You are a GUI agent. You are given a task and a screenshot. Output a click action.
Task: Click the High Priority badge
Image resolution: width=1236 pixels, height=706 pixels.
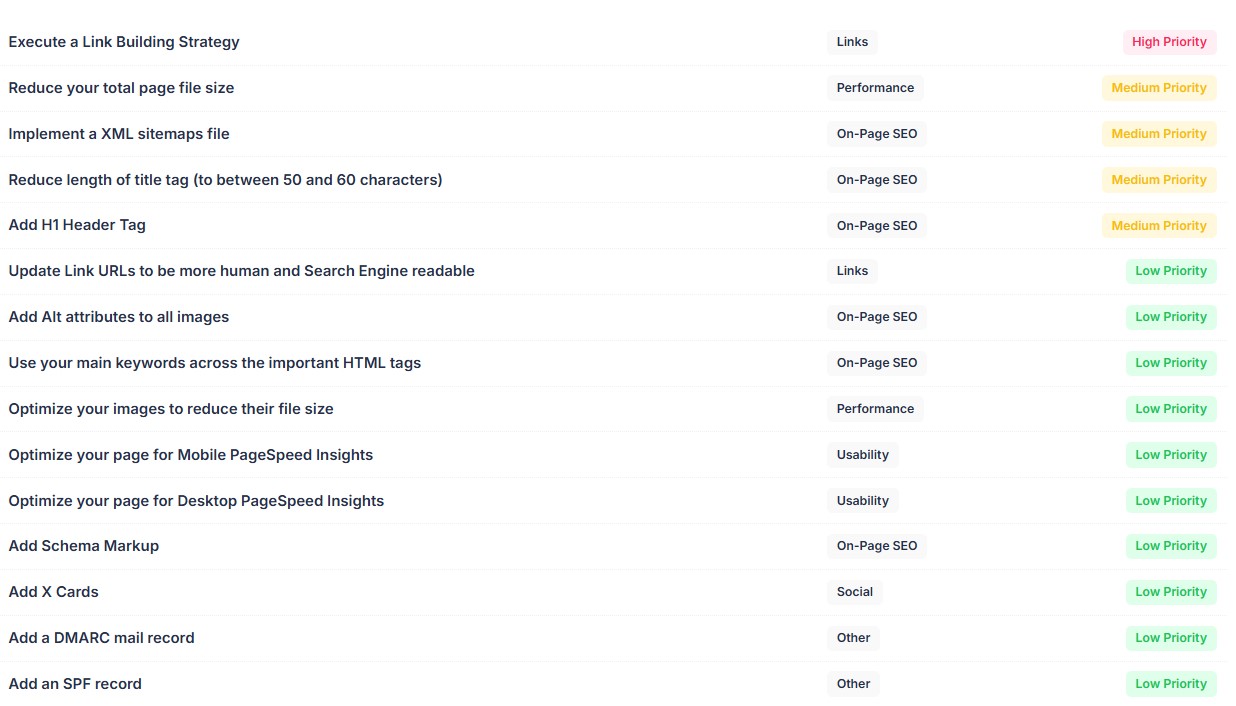pyautogui.click(x=1169, y=42)
